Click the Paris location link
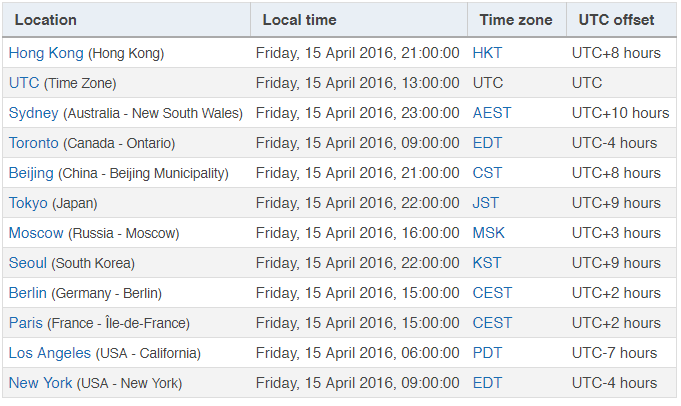Screen dimensions: 681x406 click(x=26, y=323)
